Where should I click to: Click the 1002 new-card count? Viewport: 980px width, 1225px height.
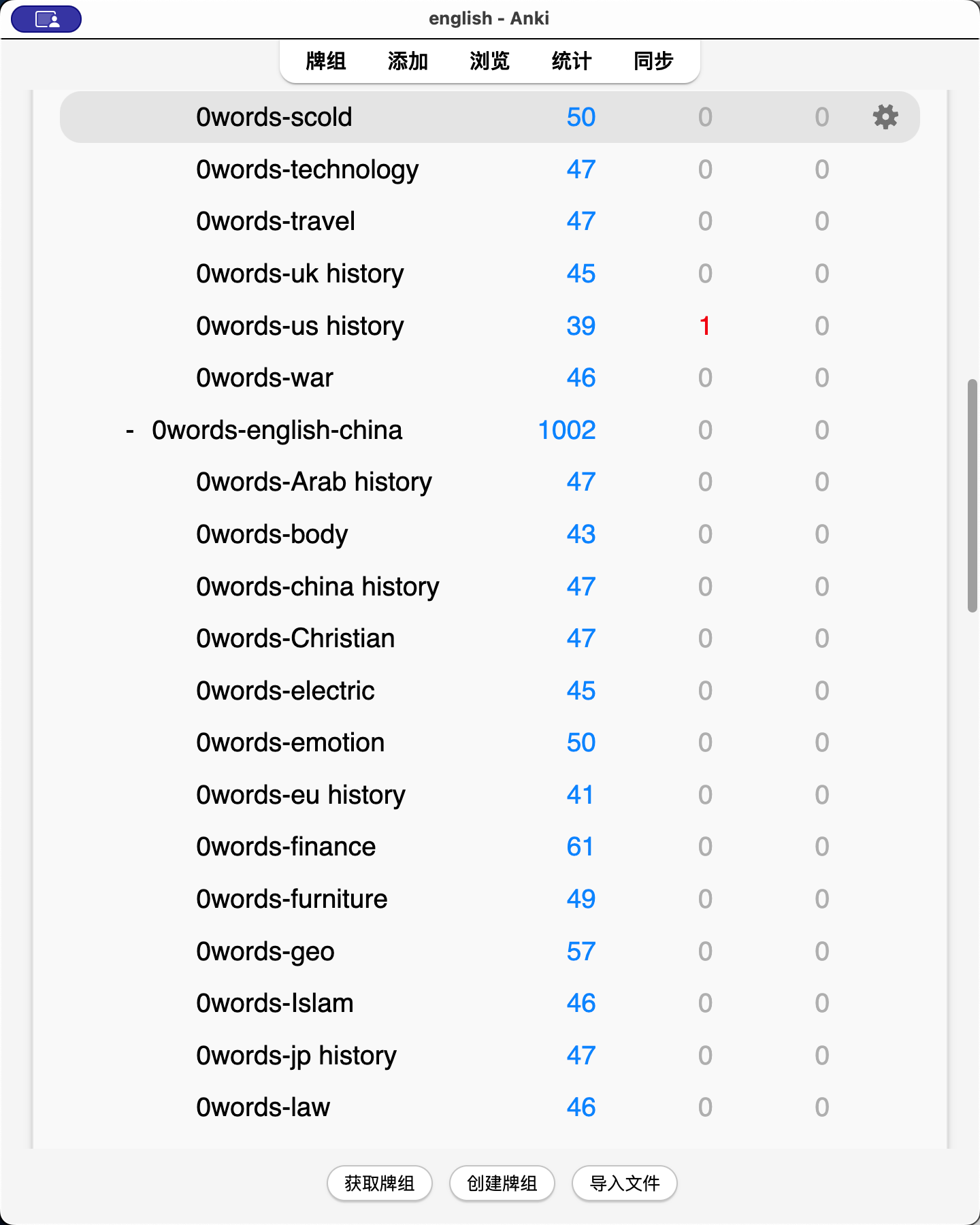566,430
